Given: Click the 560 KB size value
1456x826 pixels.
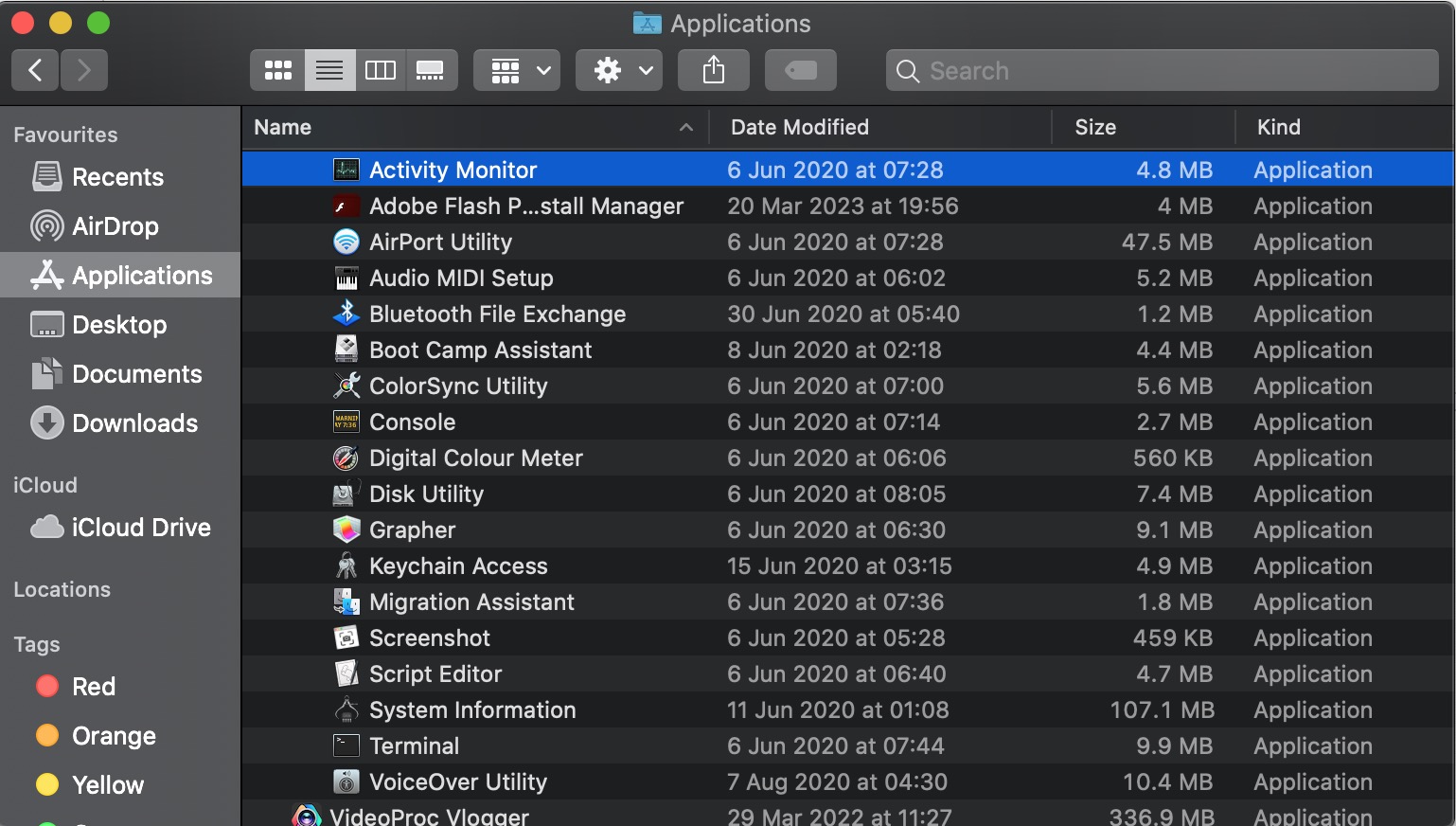Looking at the screenshot, I should point(1173,458).
